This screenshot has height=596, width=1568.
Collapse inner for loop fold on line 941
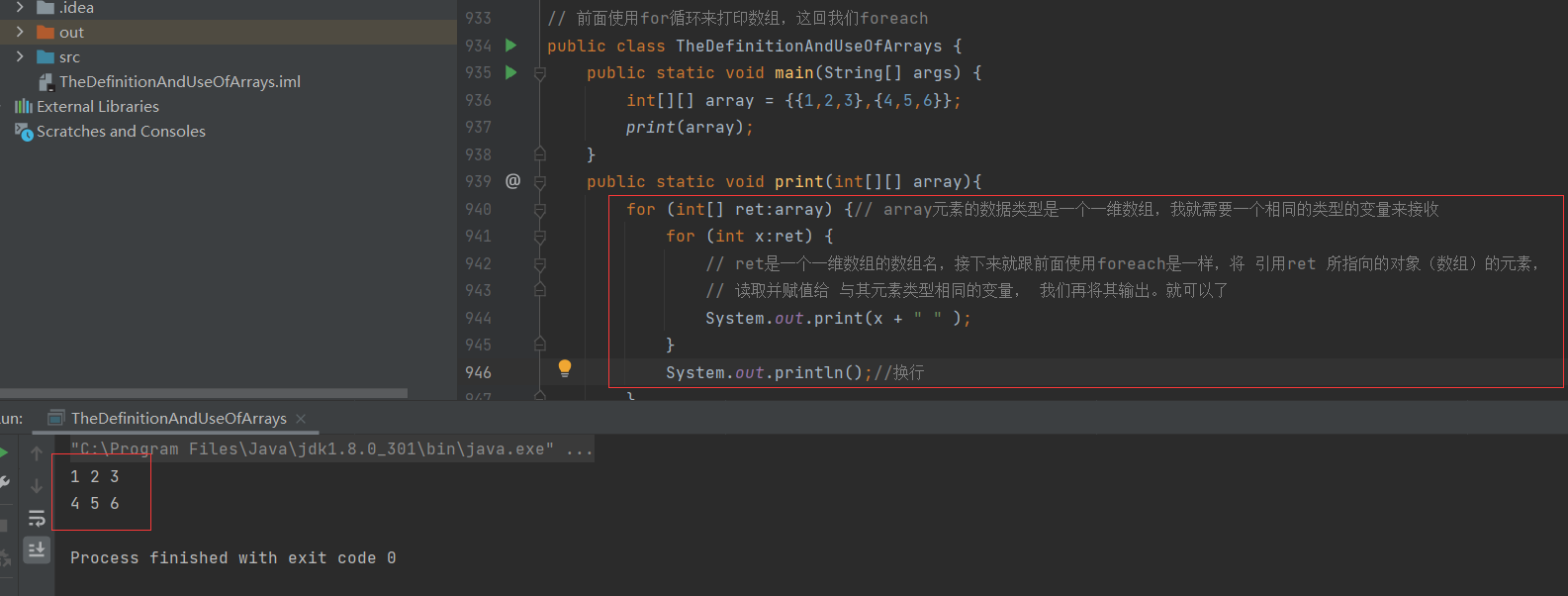540,237
